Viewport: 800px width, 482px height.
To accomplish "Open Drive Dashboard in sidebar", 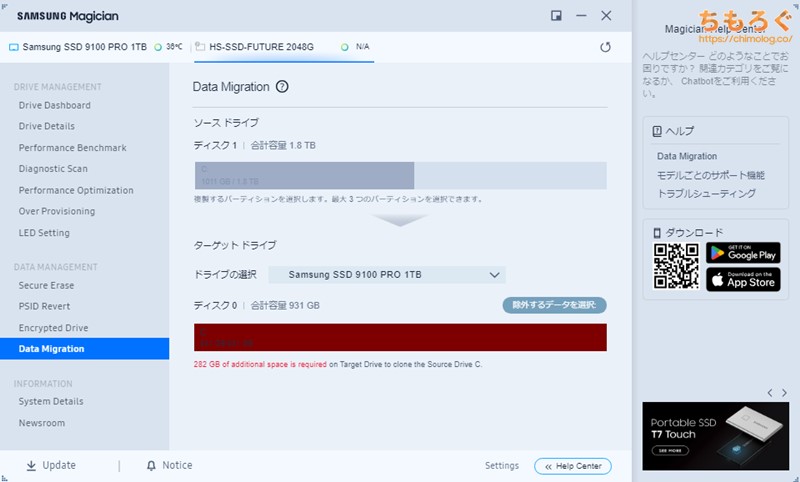I will [x=55, y=105].
